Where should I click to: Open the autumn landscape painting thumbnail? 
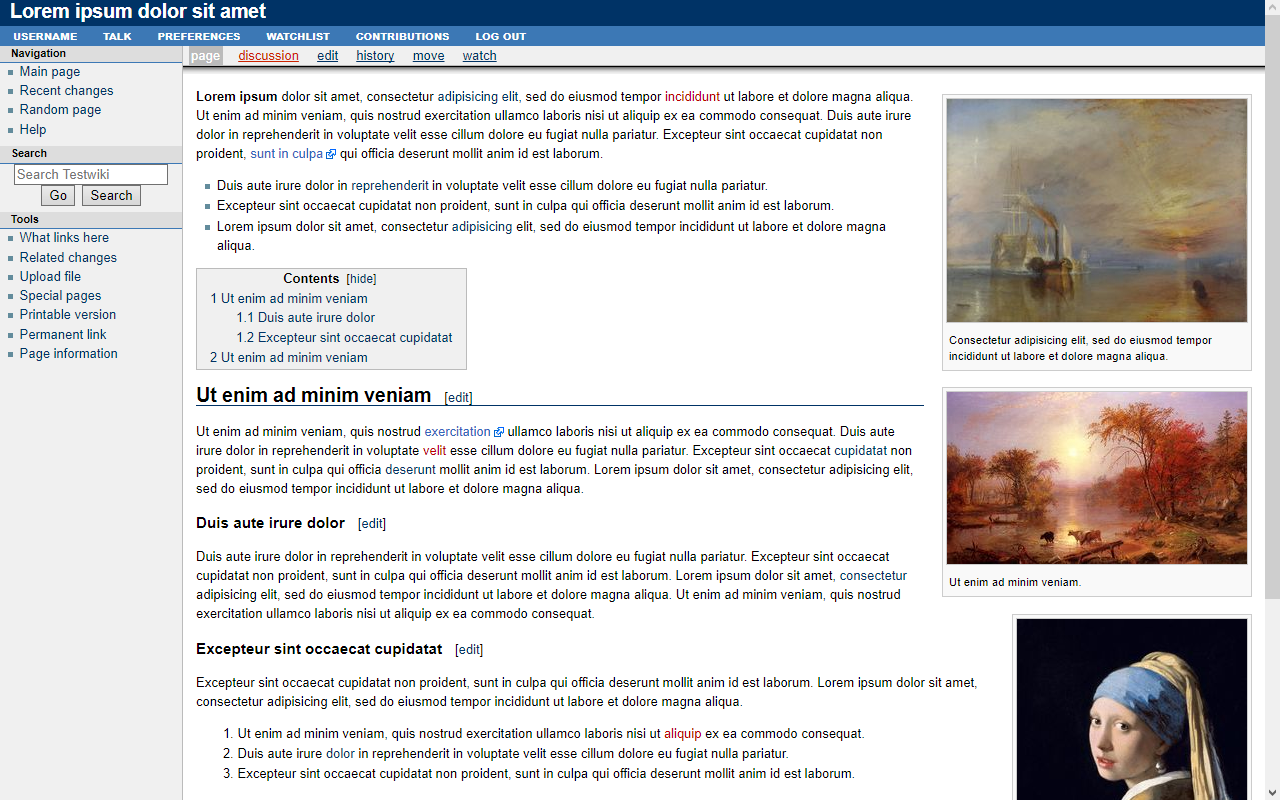click(x=1096, y=478)
